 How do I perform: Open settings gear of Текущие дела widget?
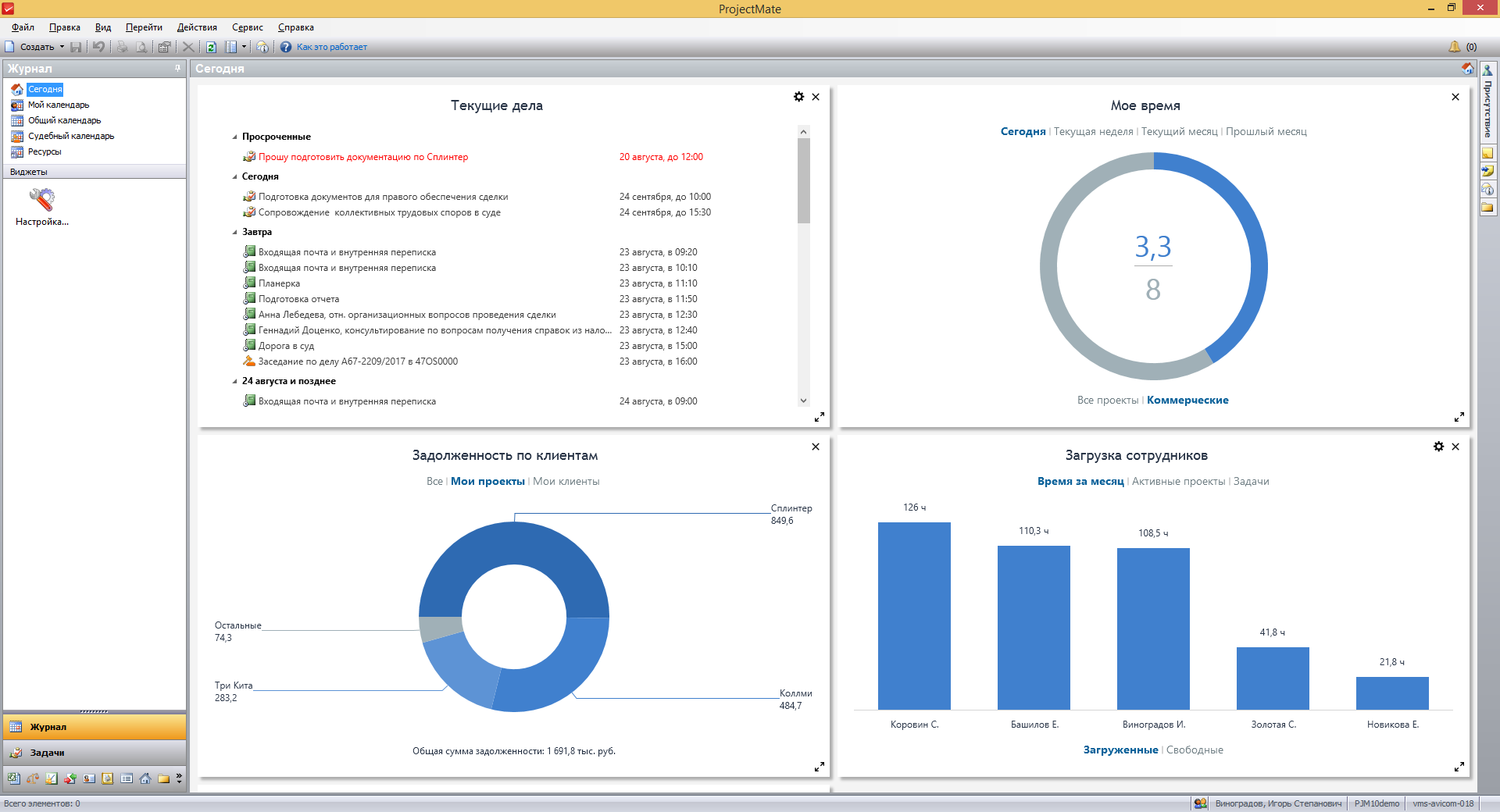click(x=798, y=97)
